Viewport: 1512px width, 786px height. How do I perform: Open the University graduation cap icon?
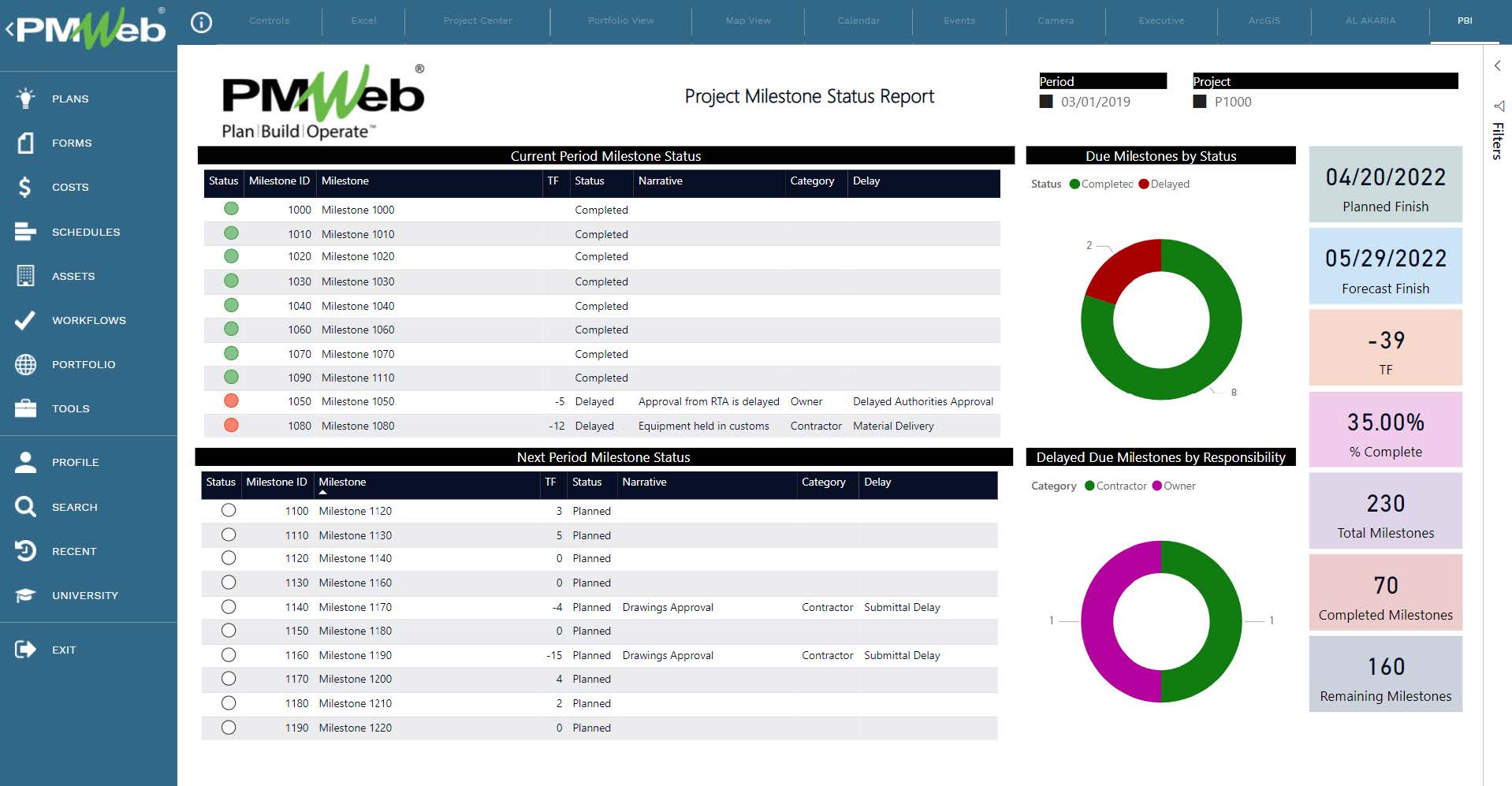pos(25,595)
